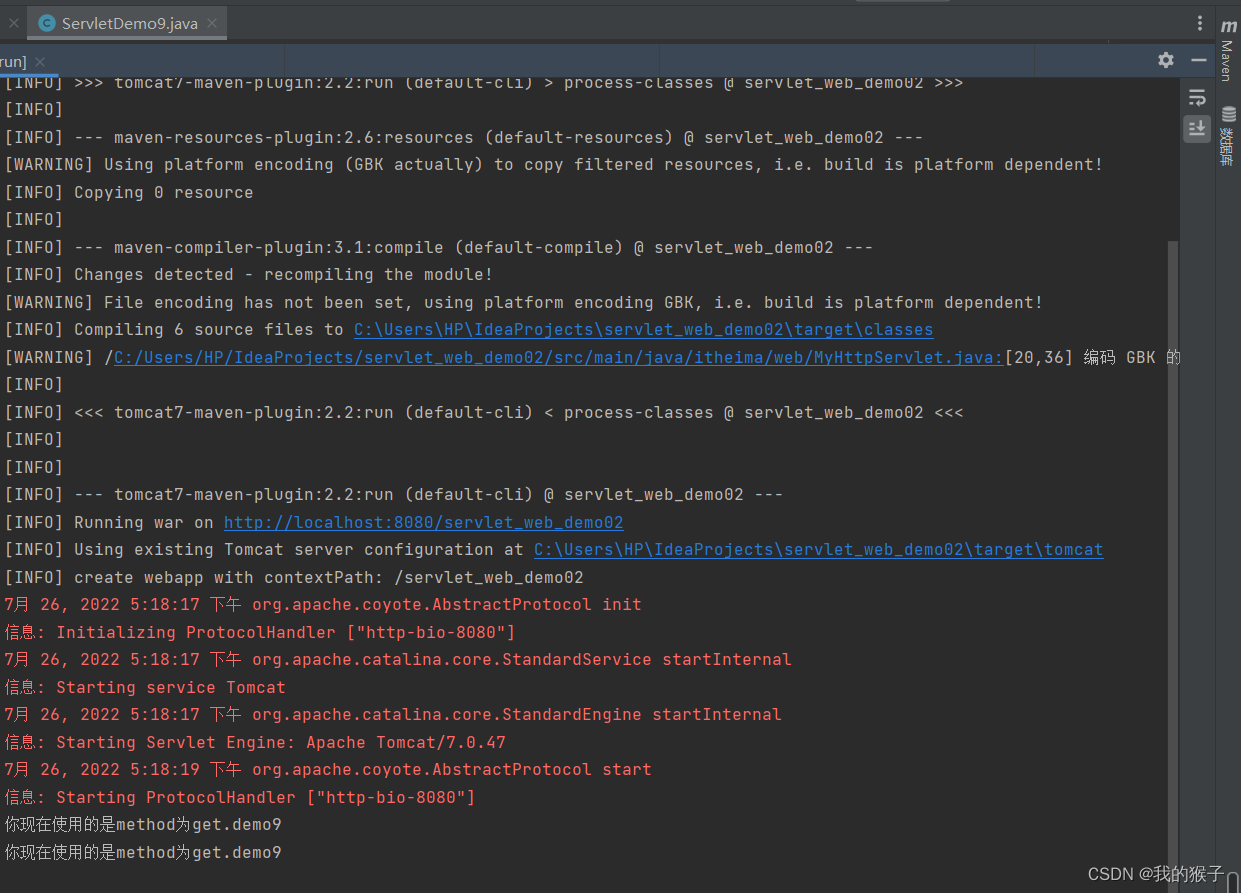The width and height of the screenshot is (1241, 893).
Task: Close the run console tab
Action: click(39, 61)
